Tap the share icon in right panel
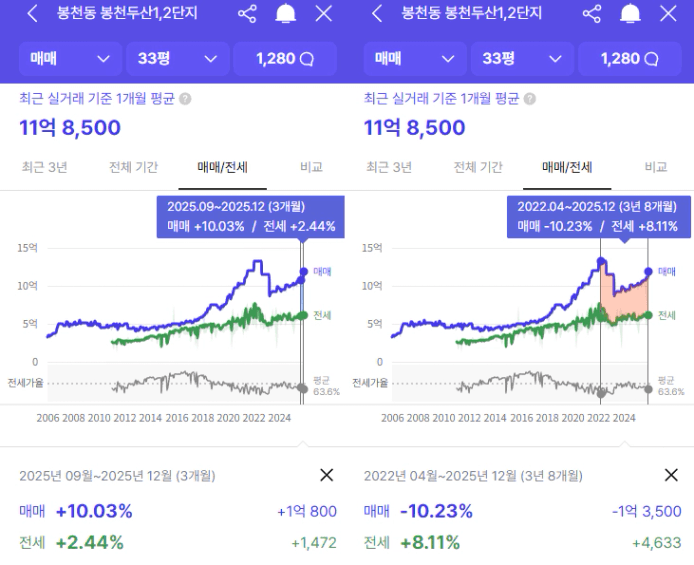Image resolution: width=694 pixels, height=565 pixels. [592, 14]
